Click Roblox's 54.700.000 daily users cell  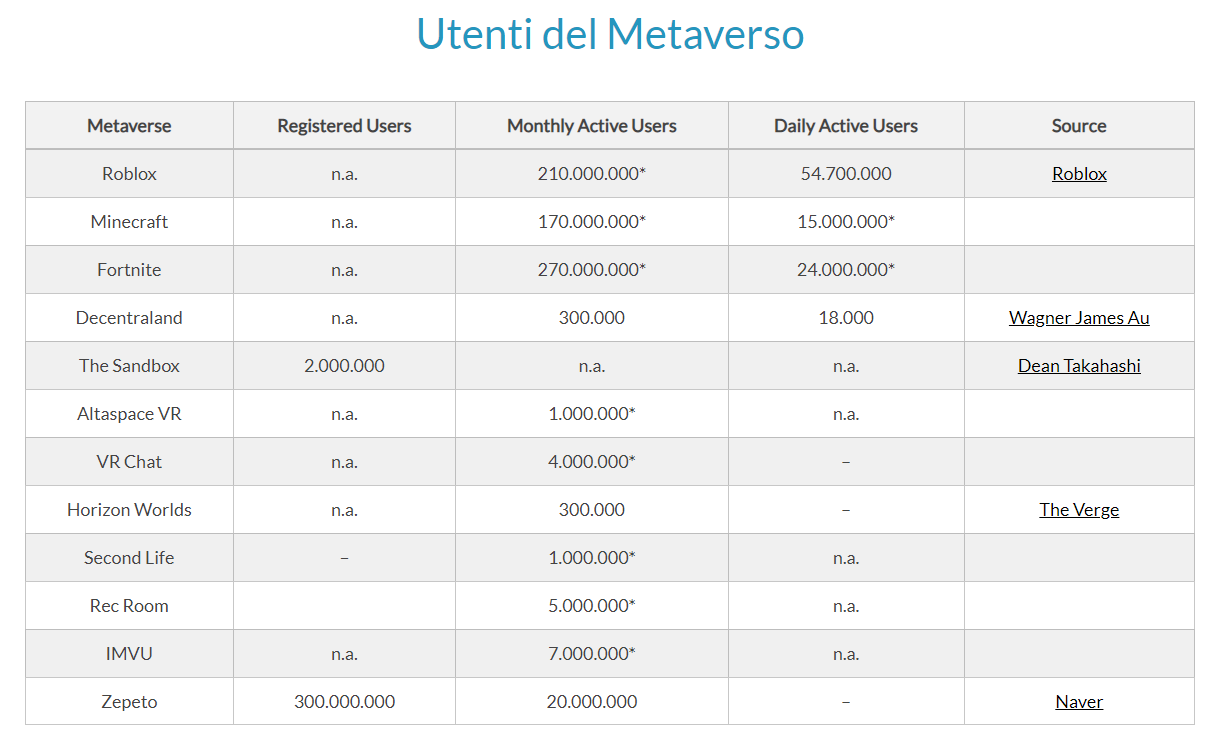click(846, 174)
